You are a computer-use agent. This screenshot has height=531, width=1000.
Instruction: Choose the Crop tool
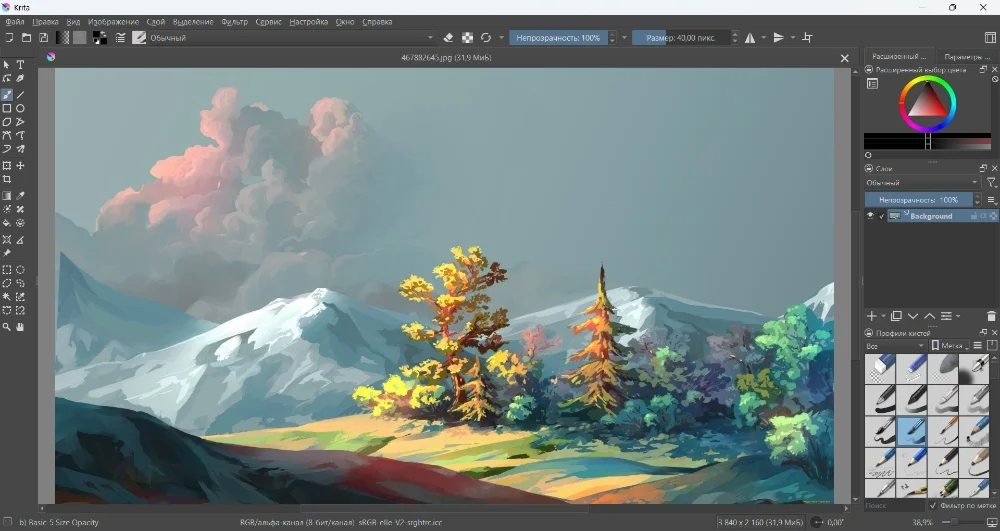click(x=7, y=179)
